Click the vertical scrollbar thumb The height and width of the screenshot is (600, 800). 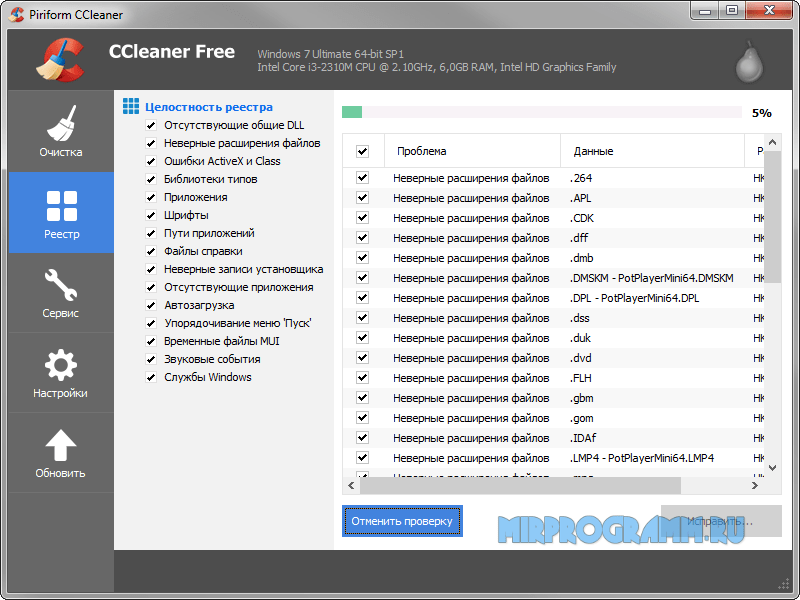(x=772, y=216)
